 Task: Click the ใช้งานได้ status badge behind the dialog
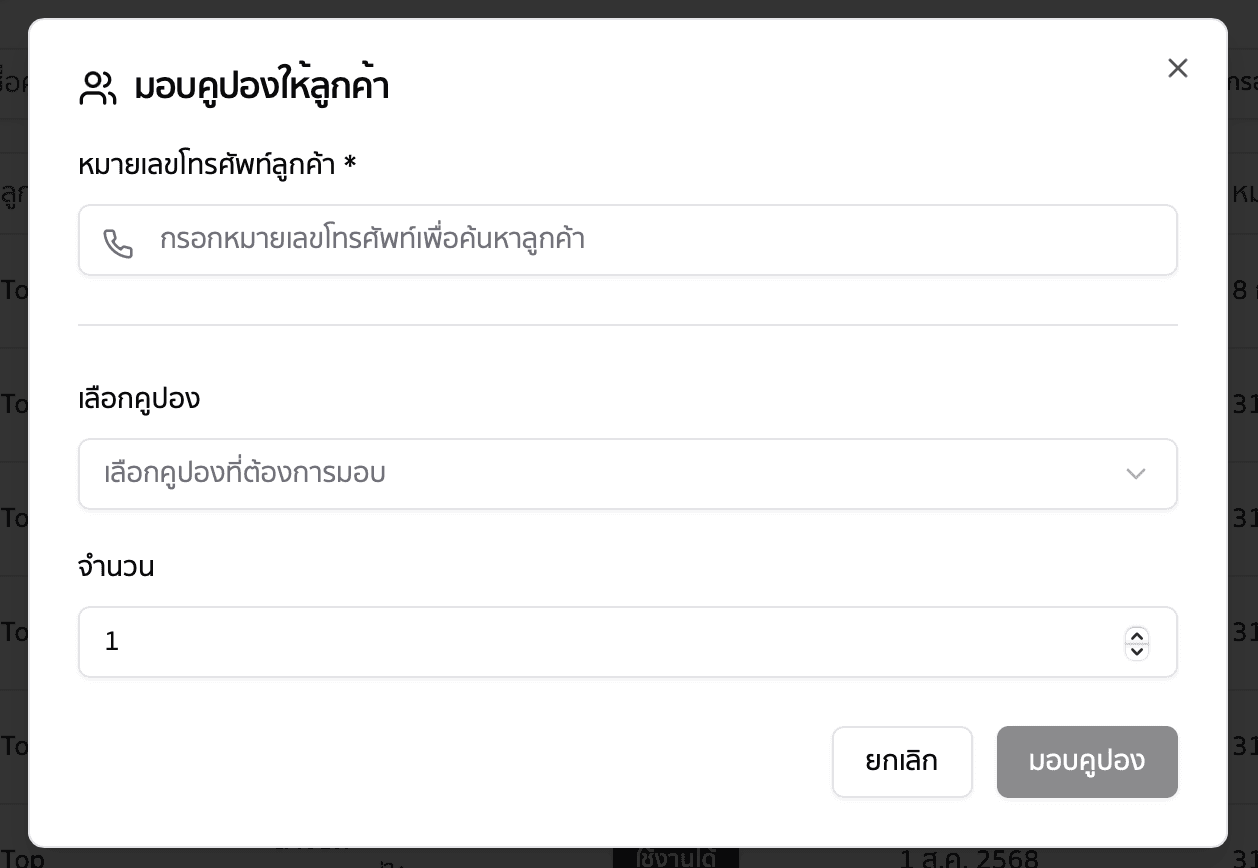[x=676, y=858]
